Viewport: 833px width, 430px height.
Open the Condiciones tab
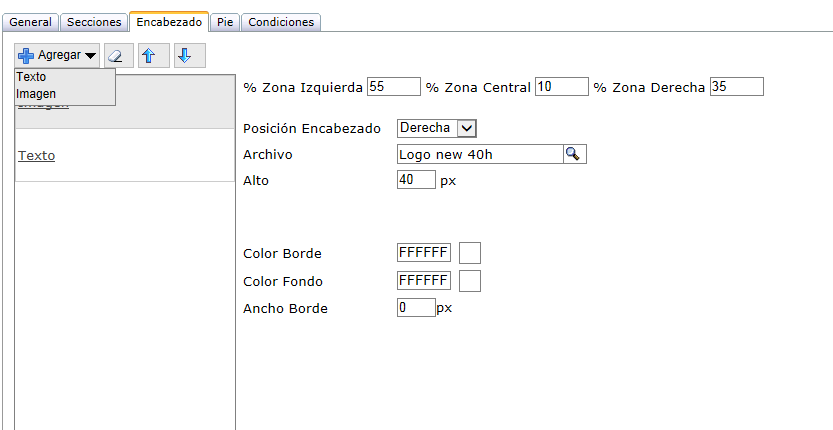(280, 22)
